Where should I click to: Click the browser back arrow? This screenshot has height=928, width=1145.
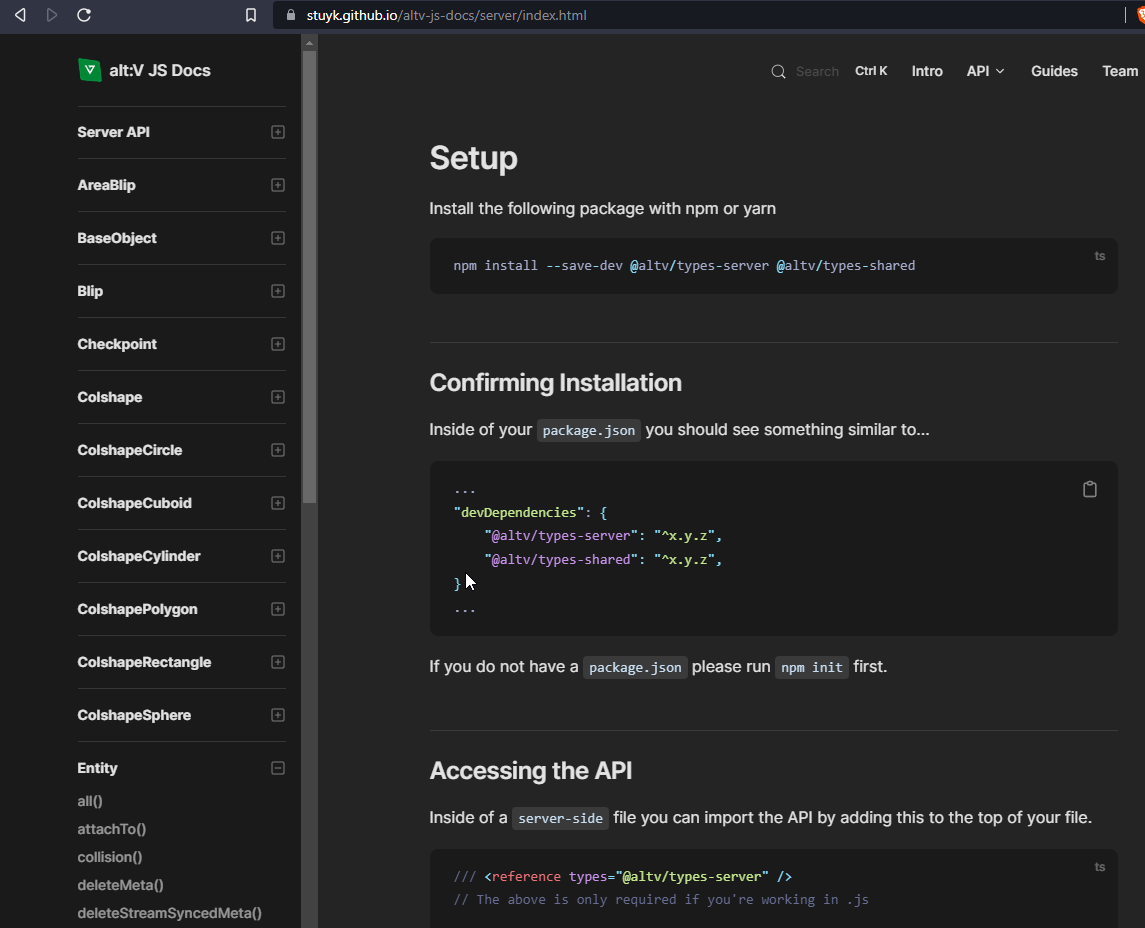[x=20, y=15]
